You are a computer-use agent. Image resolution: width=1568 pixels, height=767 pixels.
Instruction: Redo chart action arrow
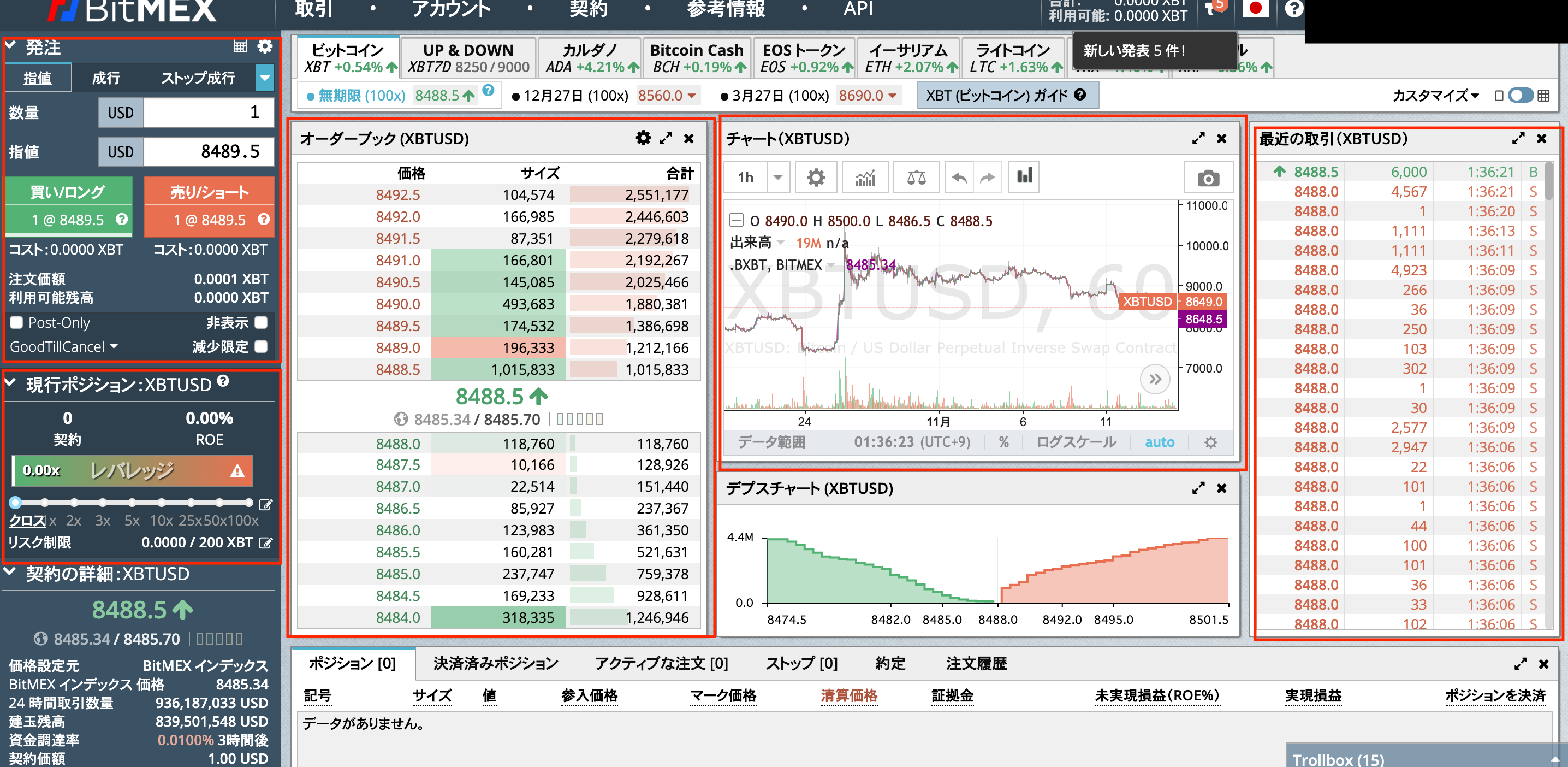click(x=987, y=178)
